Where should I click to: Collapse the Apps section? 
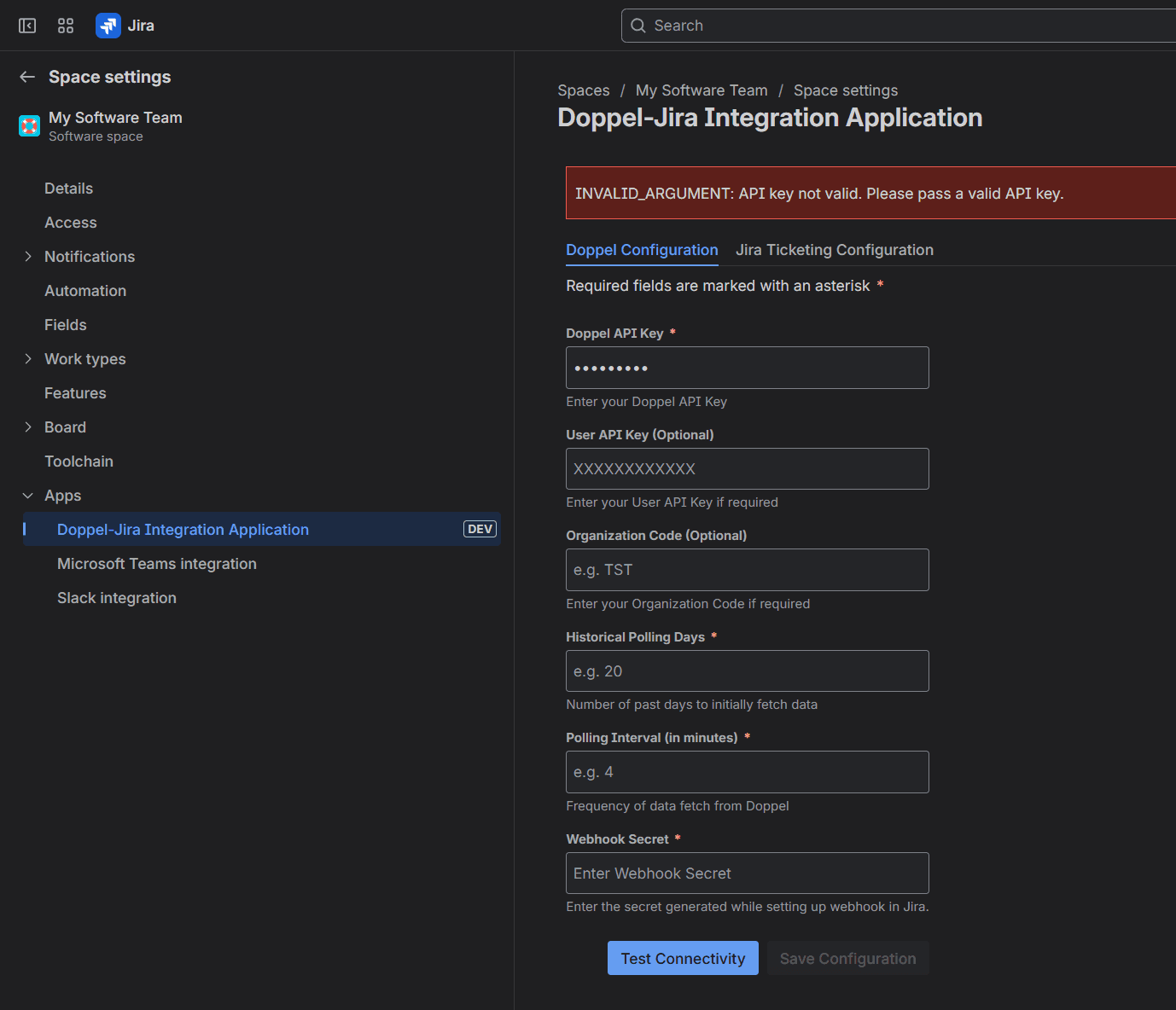point(27,495)
